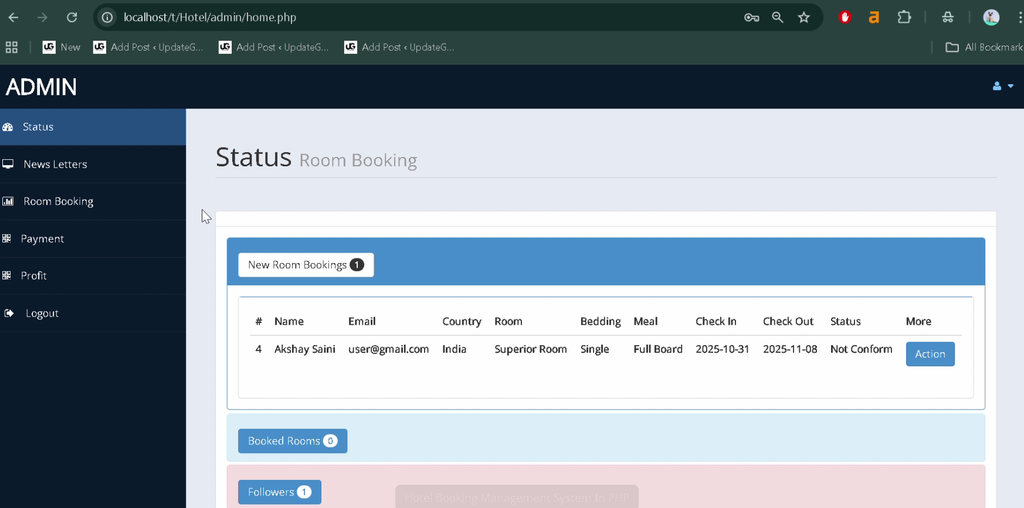Click the Name column header
The width and height of the screenshot is (1024, 508).
pyautogui.click(x=289, y=321)
